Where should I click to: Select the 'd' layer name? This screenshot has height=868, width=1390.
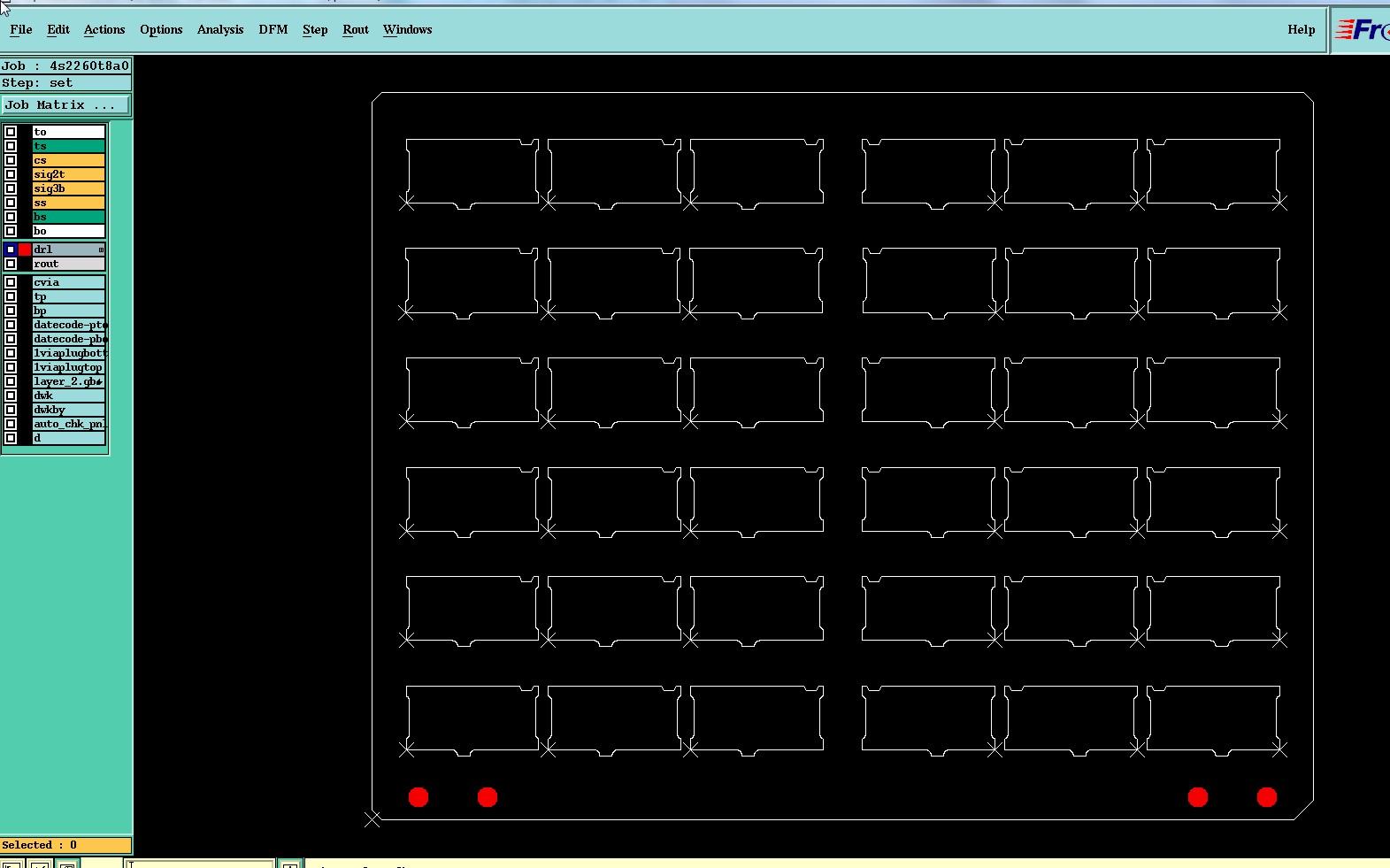click(69, 438)
